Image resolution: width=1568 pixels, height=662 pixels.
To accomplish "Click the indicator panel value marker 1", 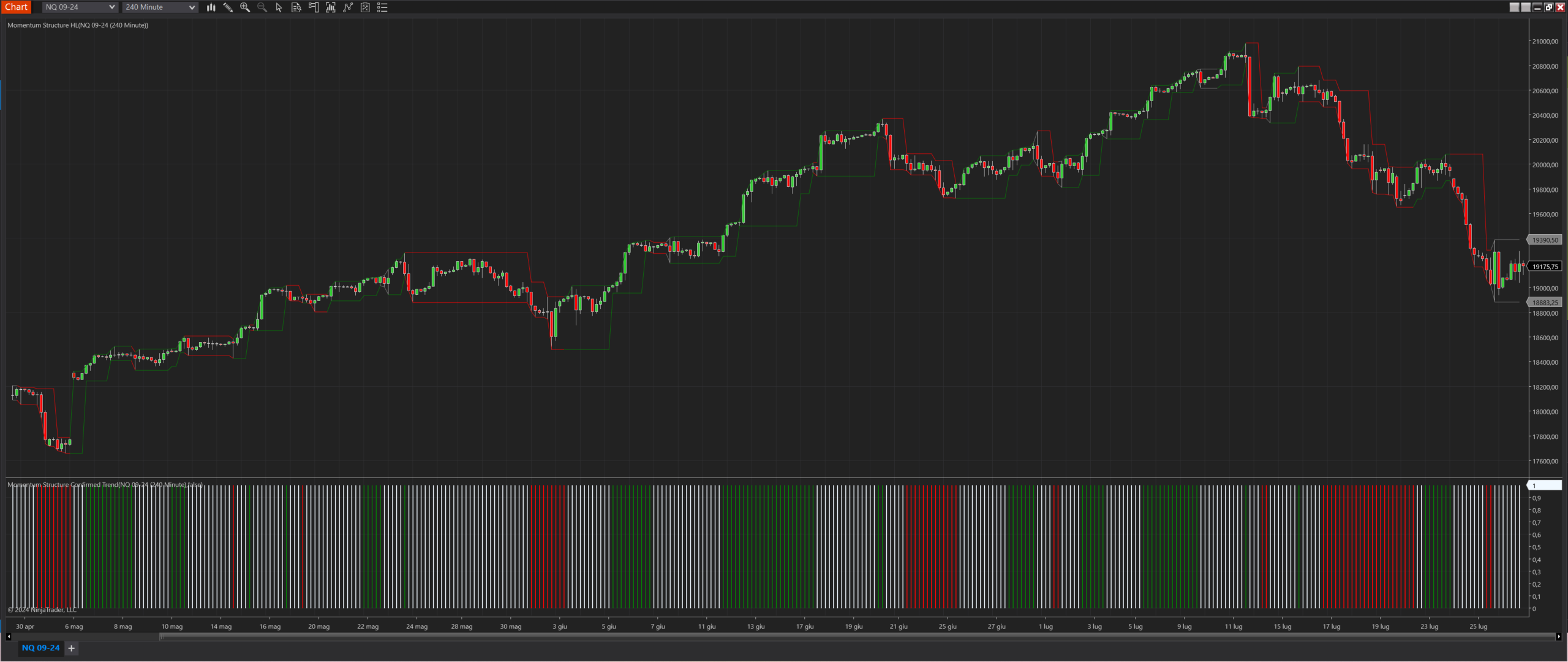I will coord(1545,485).
